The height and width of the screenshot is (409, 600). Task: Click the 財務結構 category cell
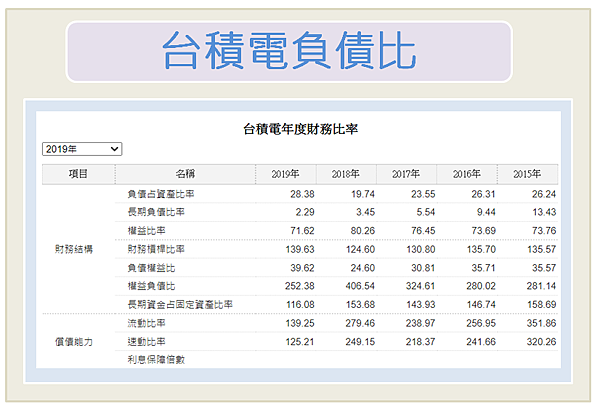click(x=74, y=249)
